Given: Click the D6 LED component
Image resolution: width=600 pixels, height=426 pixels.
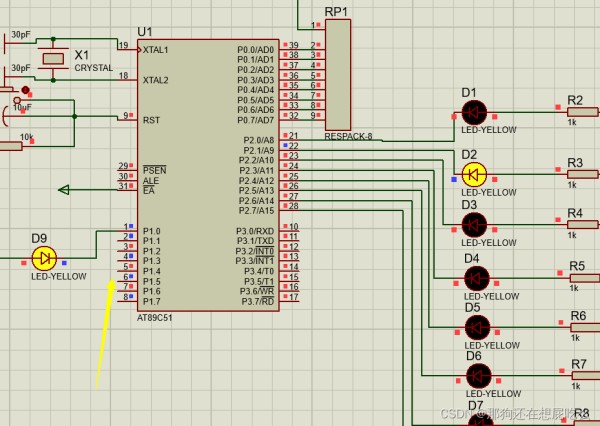Looking at the screenshot, I should pyautogui.click(x=477, y=376).
